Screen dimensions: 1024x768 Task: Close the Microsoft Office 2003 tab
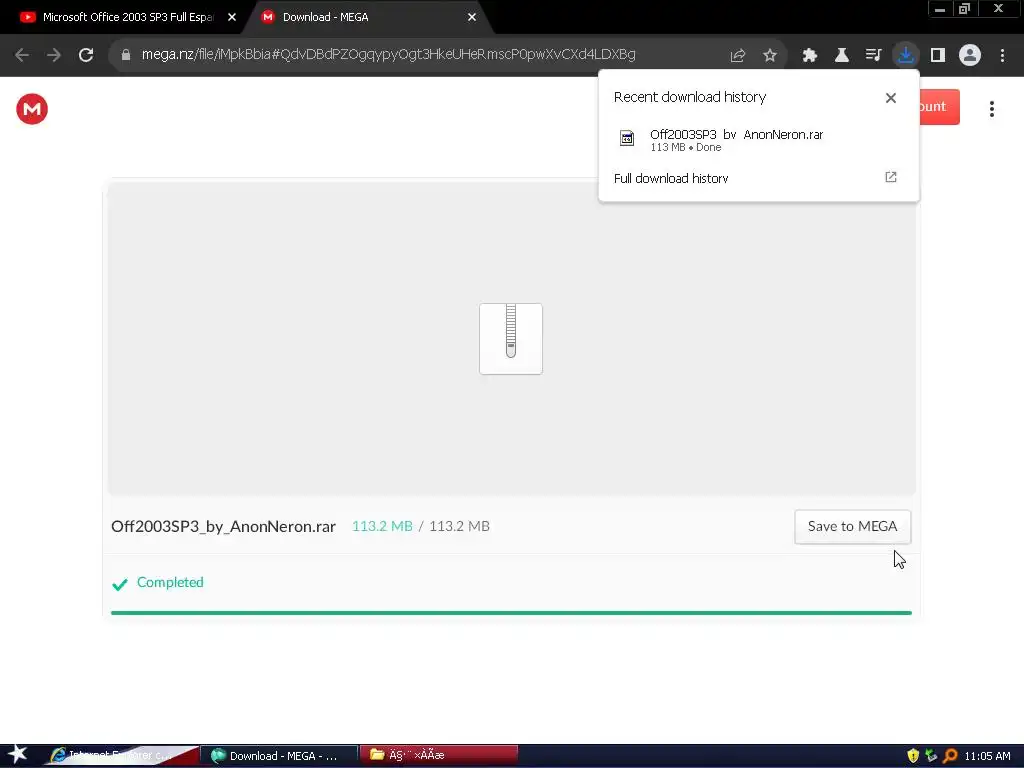pyautogui.click(x=232, y=18)
